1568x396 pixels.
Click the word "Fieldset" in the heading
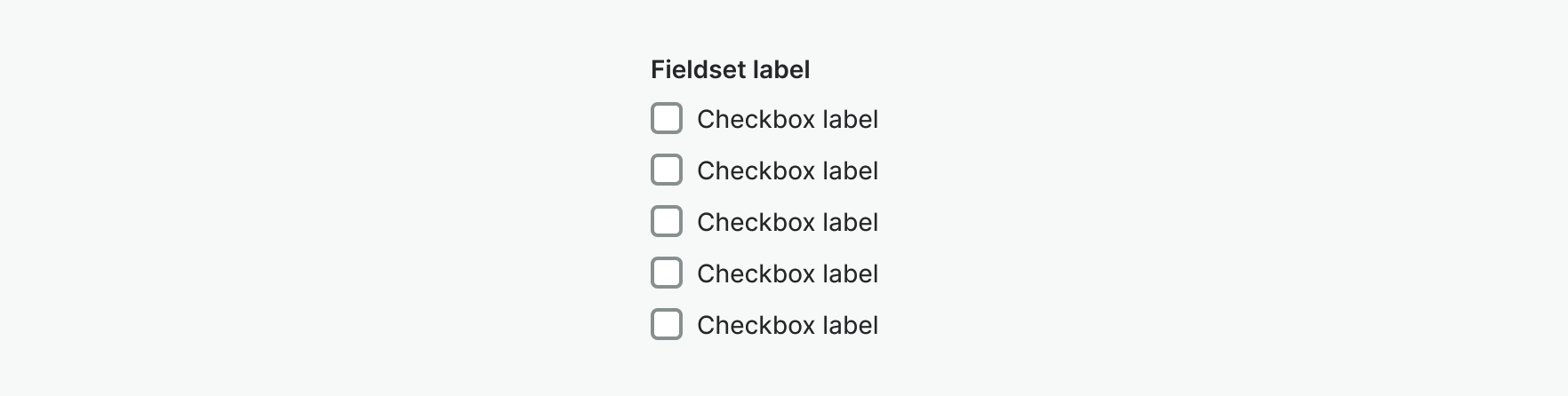698,69
